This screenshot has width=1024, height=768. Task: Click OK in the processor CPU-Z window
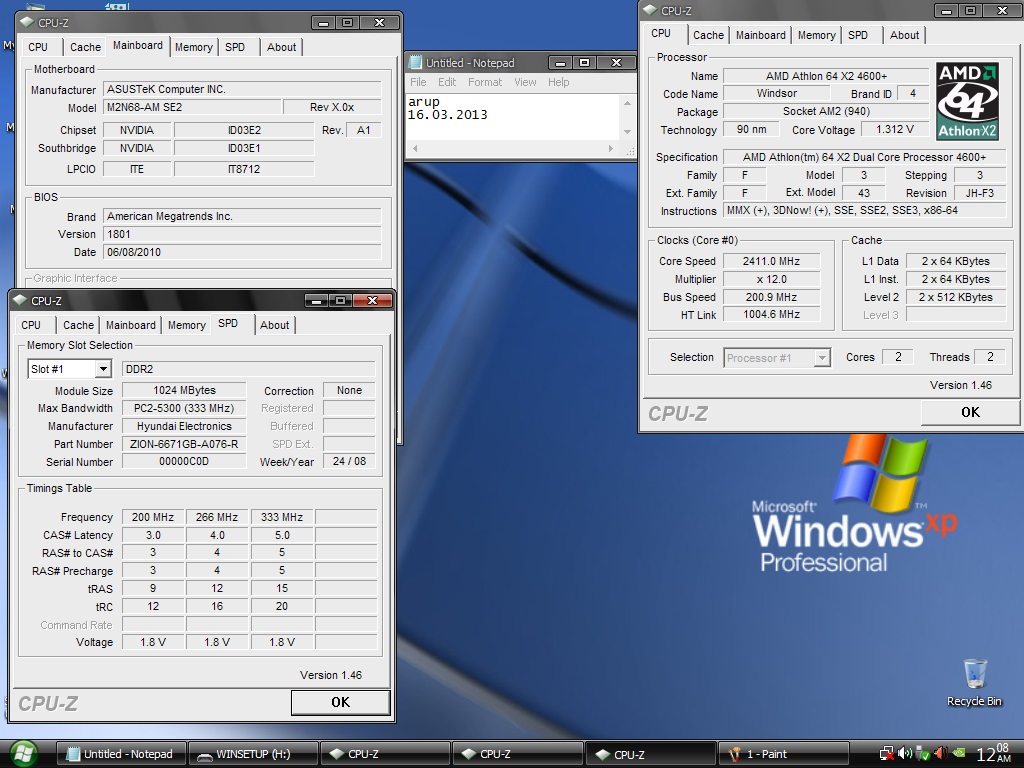click(x=970, y=412)
